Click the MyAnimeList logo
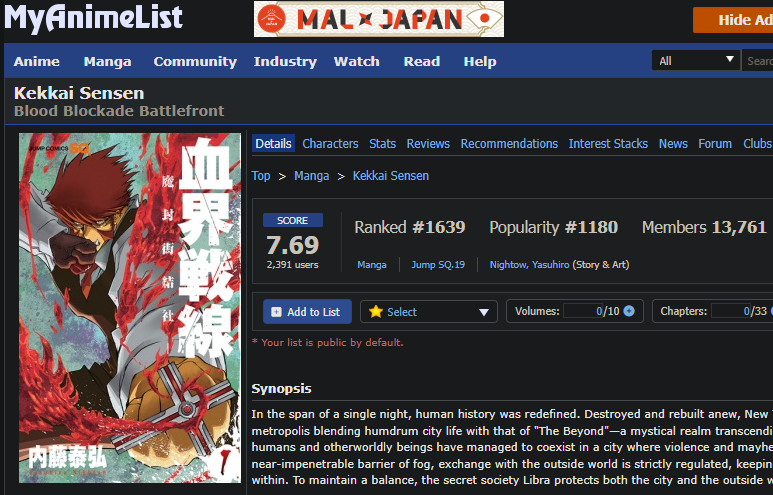 point(94,19)
